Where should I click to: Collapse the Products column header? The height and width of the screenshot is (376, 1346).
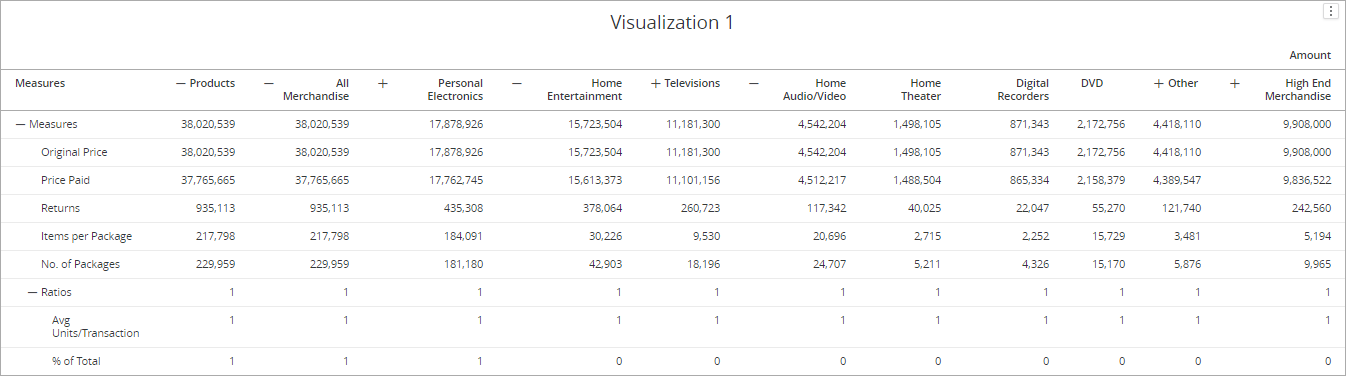pos(181,84)
